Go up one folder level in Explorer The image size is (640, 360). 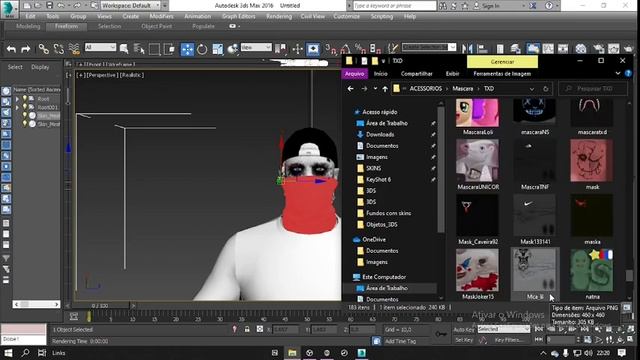coord(385,89)
